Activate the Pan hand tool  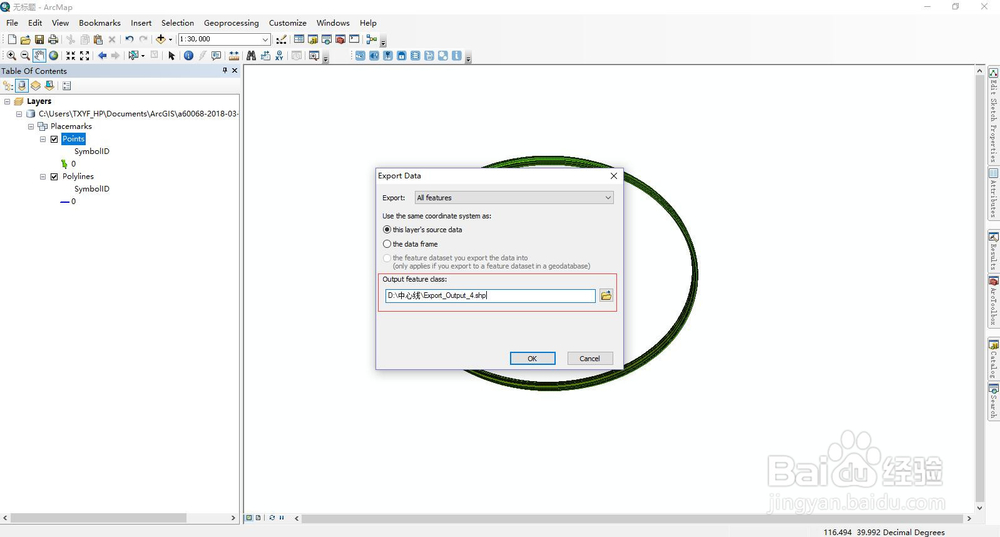coord(40,56)
